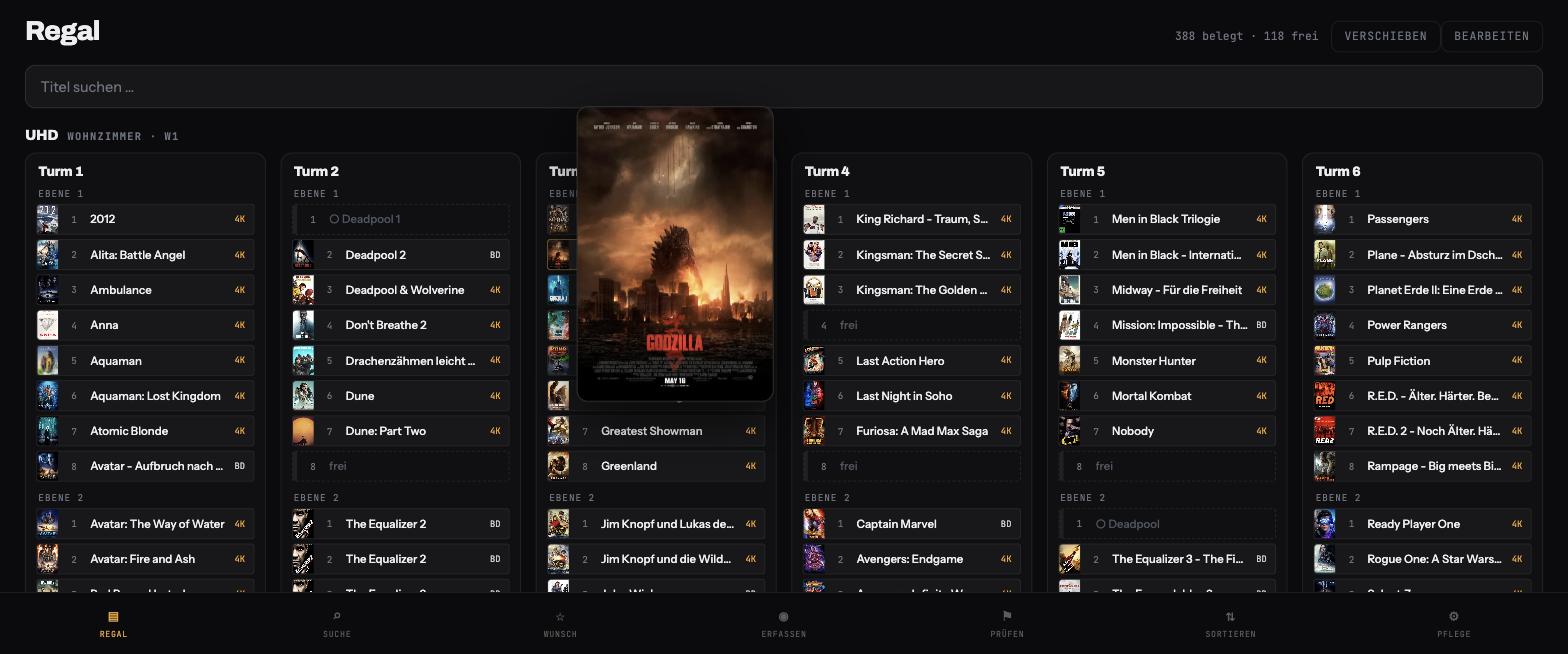Switch to the Suche tab
Screen dimensions: 1568x654
(337, 624)
